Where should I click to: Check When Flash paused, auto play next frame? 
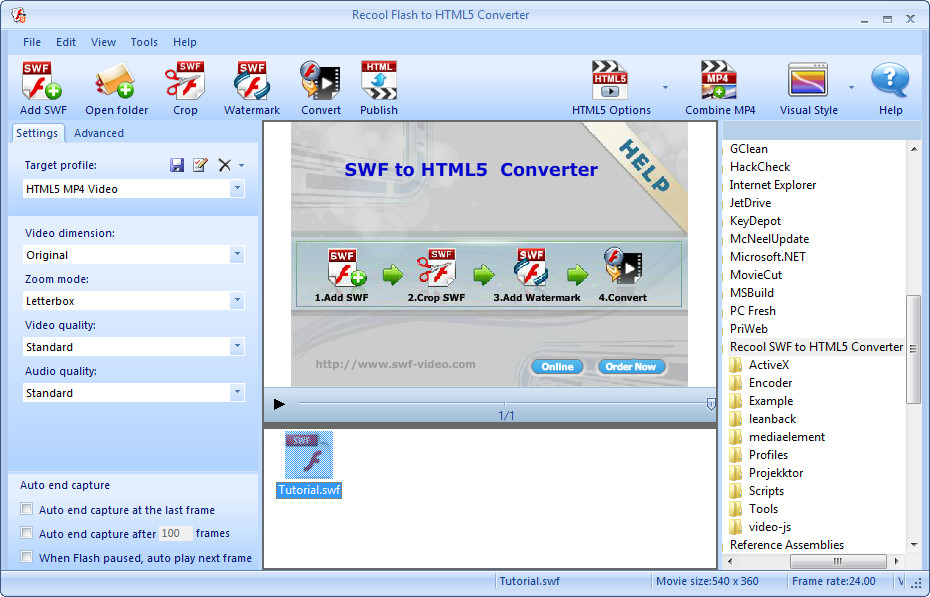click(x=27, y=557)
